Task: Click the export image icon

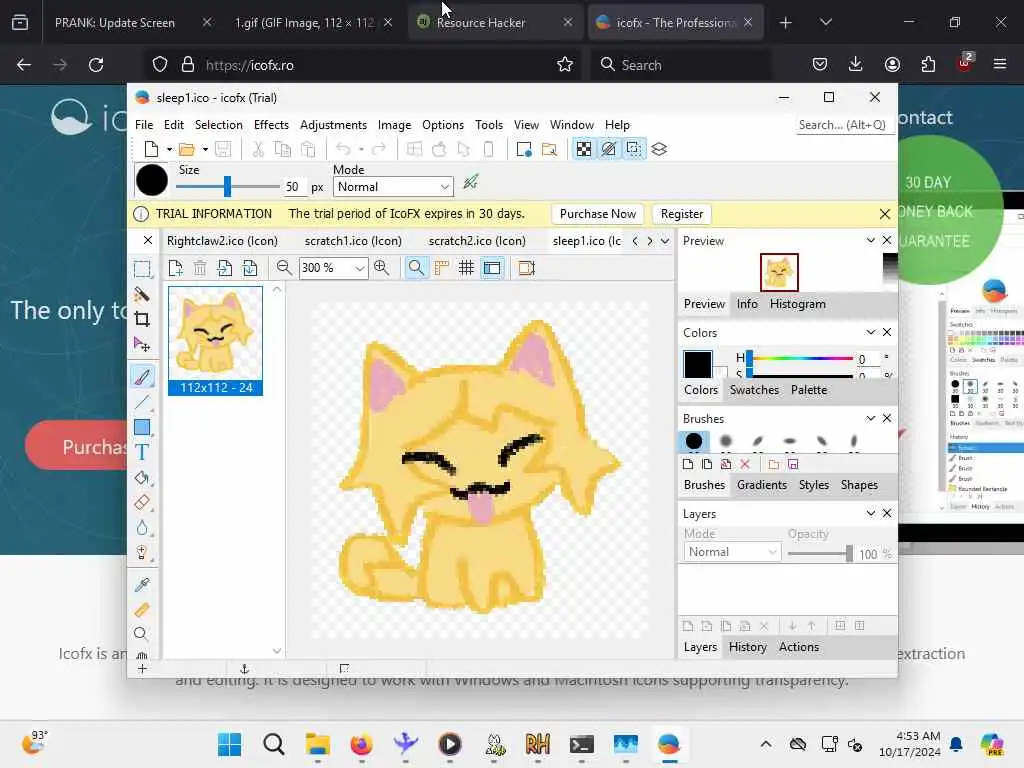Action: (x=249, y=268)
